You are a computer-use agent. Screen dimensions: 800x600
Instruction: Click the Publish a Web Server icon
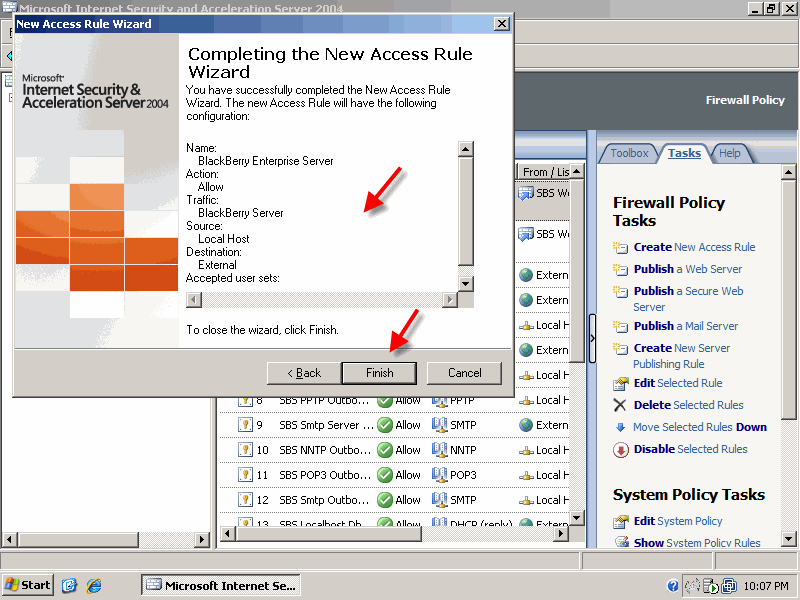620,269
